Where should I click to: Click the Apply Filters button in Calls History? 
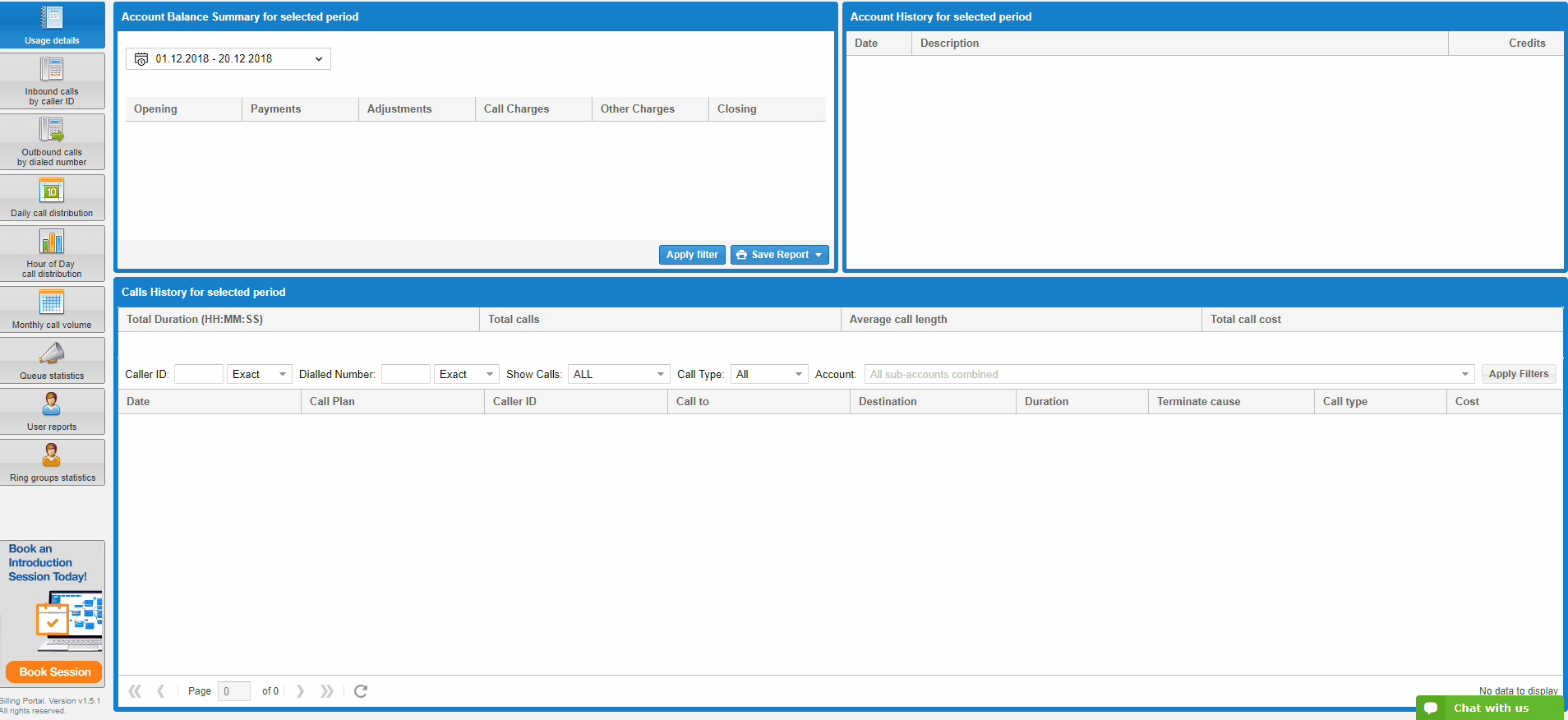click(1519, 374)
